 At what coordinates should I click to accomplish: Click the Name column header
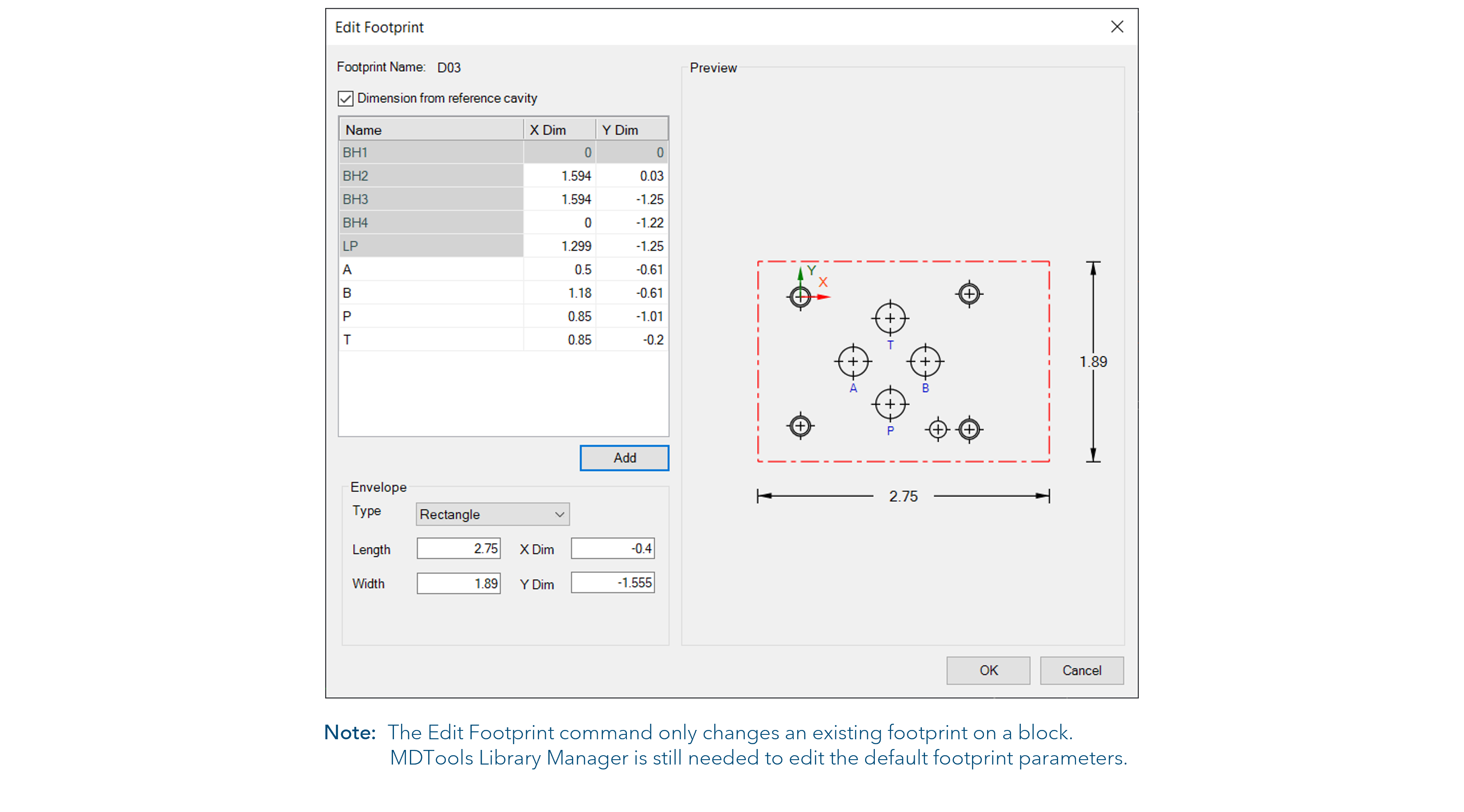click(431, 129)
